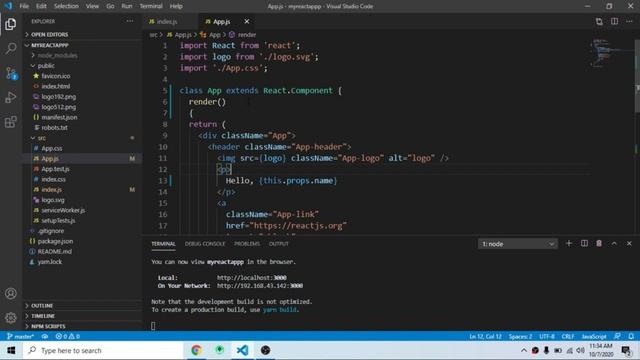Click Spaces: 2 indentation selector
Image resolution: width=640 pixels, height=360 pixels.
(520, 336)
